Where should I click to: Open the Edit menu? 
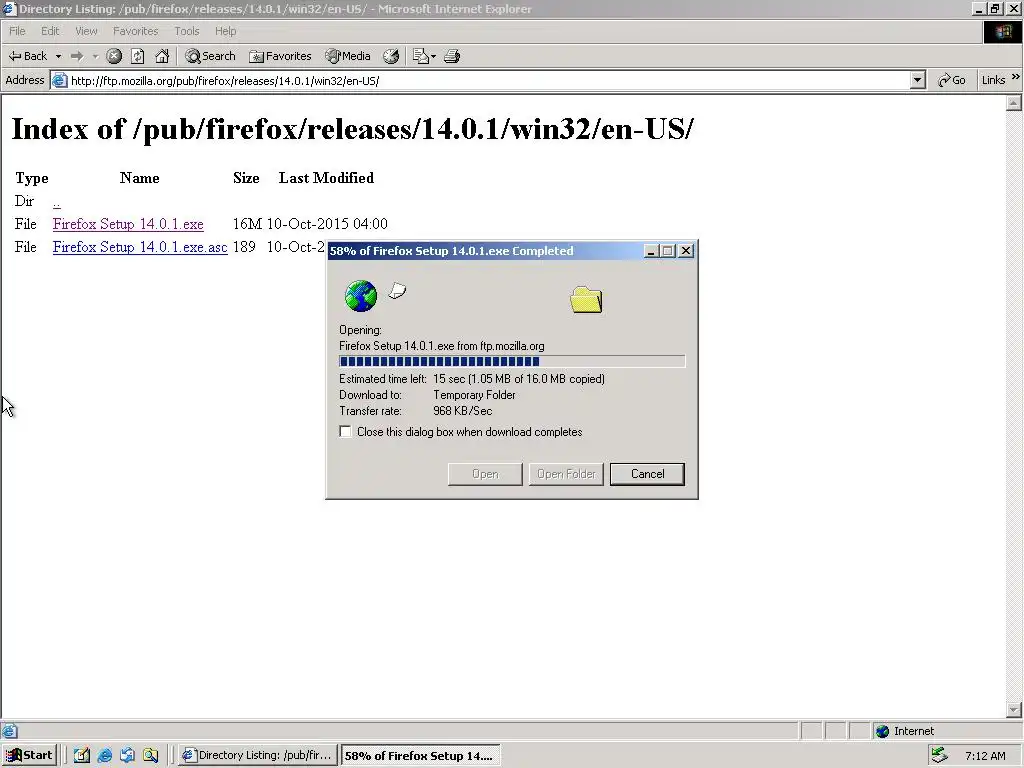(50, 31)
